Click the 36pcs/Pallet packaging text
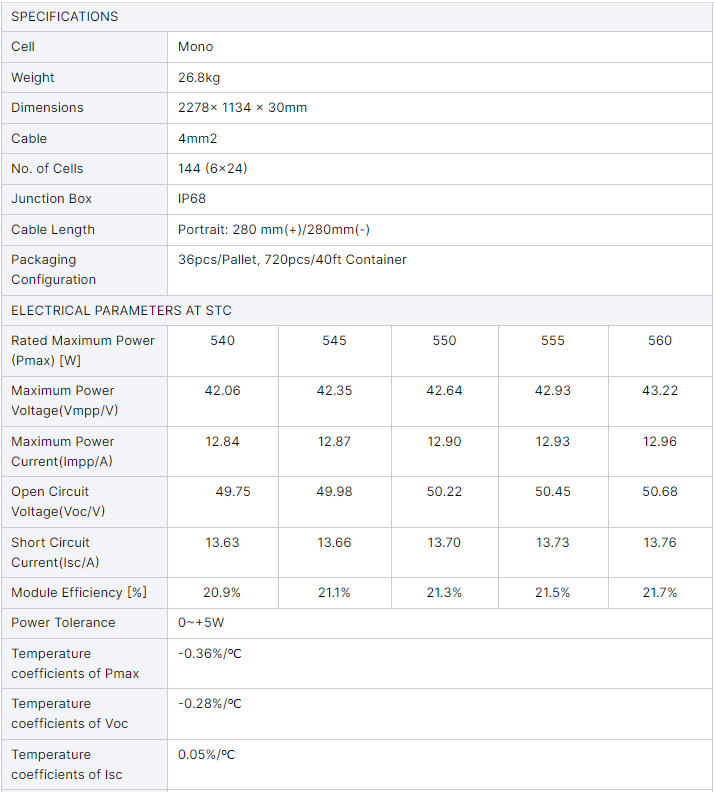Screen dimensions: 715x792 tap(292, 260)
